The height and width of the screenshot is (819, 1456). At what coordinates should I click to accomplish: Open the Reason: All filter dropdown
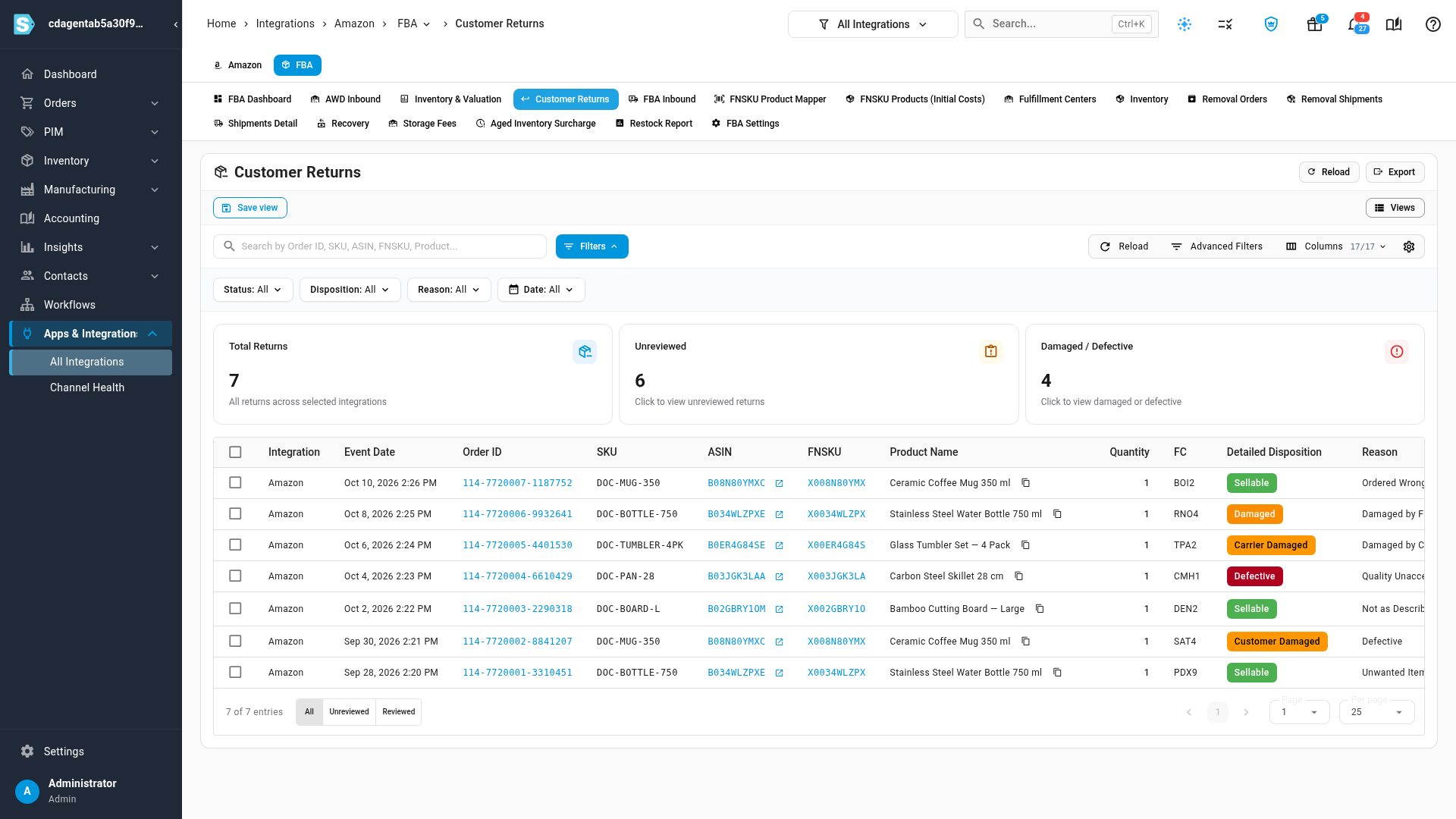[x=449, y=290]
